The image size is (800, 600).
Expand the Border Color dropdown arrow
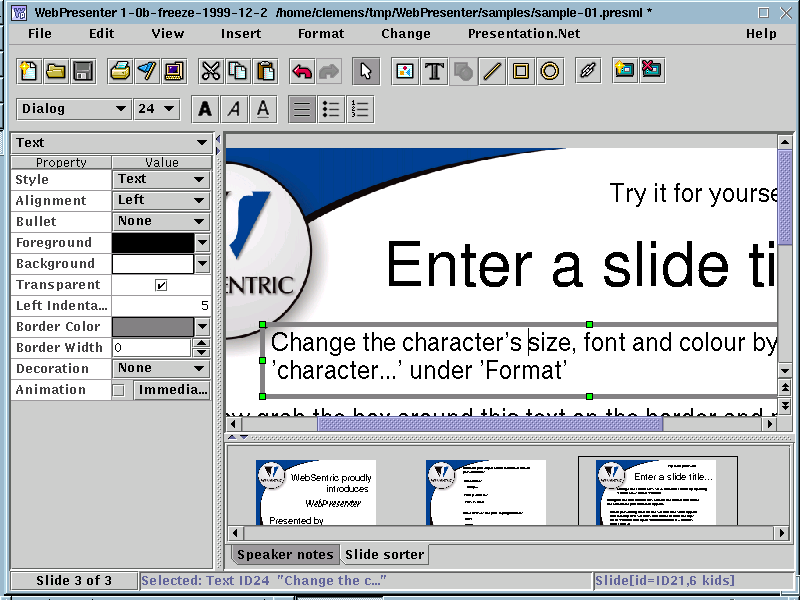pos(203,326)
